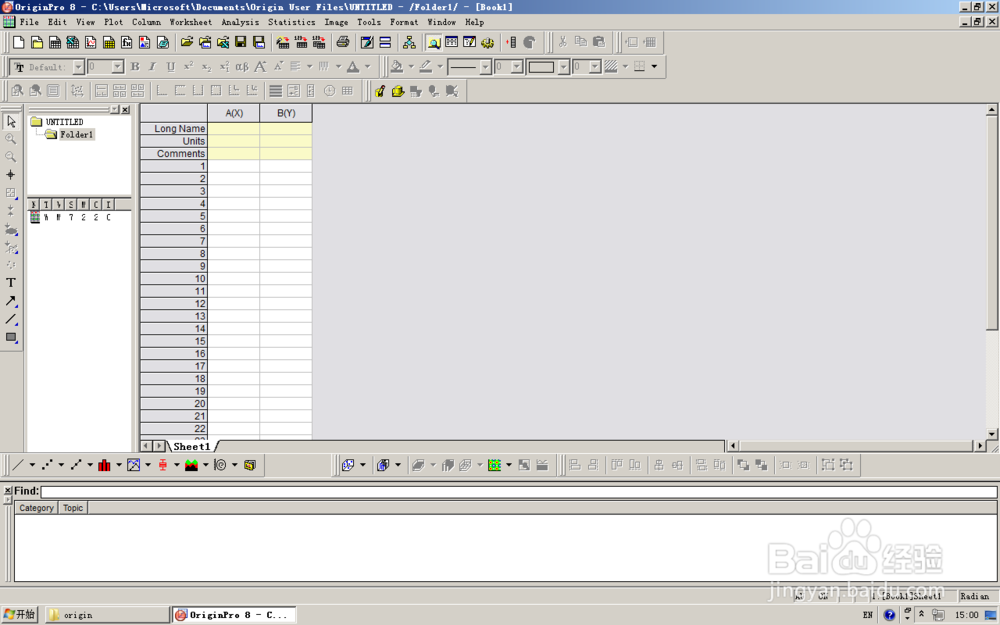Toggle Bold text formatting
The width and height of the screenshot is (1000, 625).
coord(135,67)
